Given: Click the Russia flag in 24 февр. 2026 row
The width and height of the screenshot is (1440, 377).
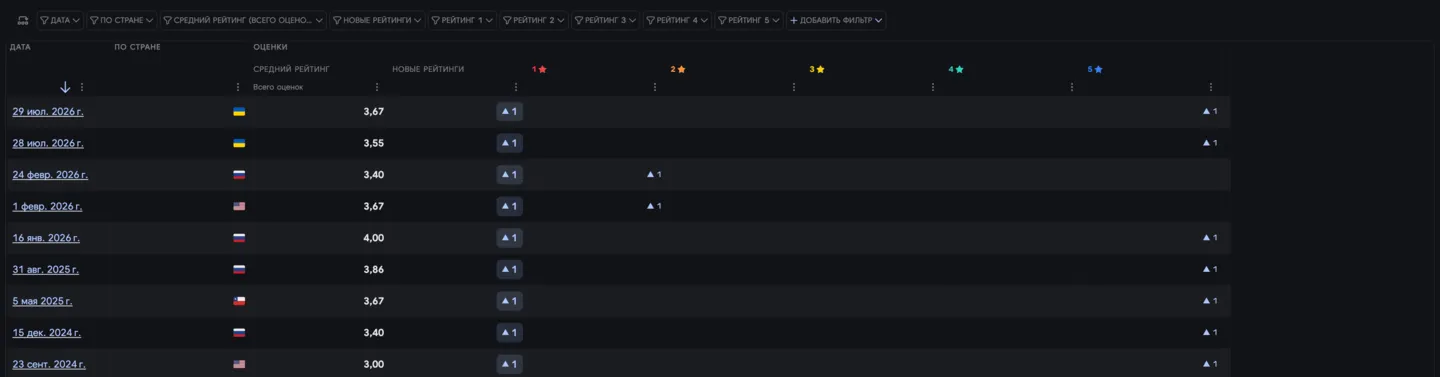Looking at the screenshot, I should tap(239, 175).
